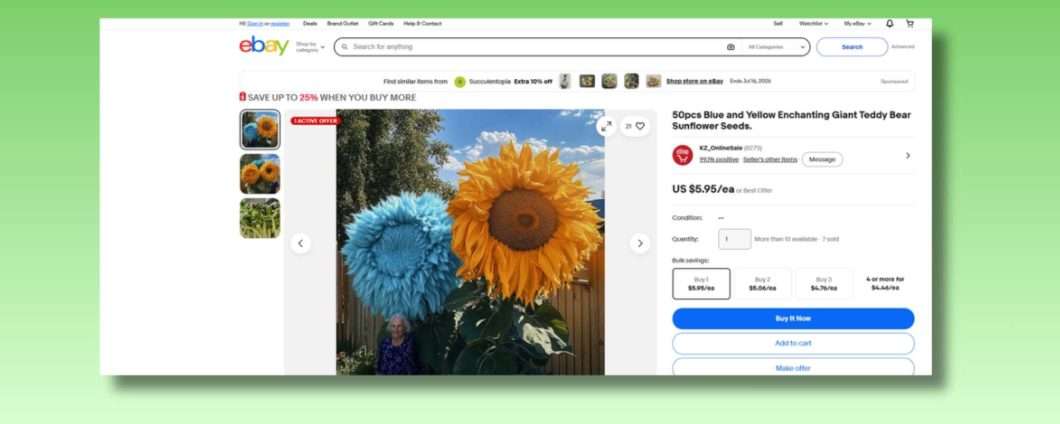Click the US $5.95/ea price text
Image resolution: width=1060 pixels, height=424 pixels.
pyautogui.click(x=703, y=189)
